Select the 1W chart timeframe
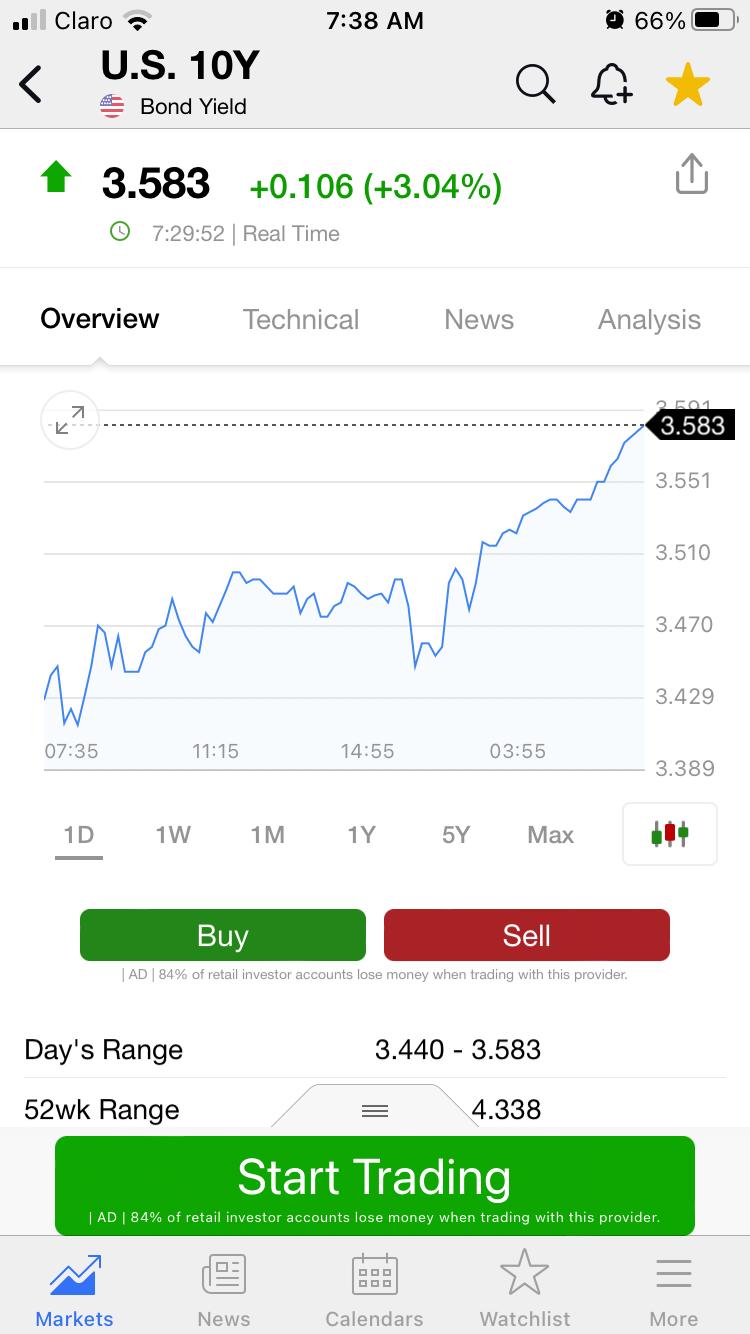750x1334 pixels. click(173, 834)
